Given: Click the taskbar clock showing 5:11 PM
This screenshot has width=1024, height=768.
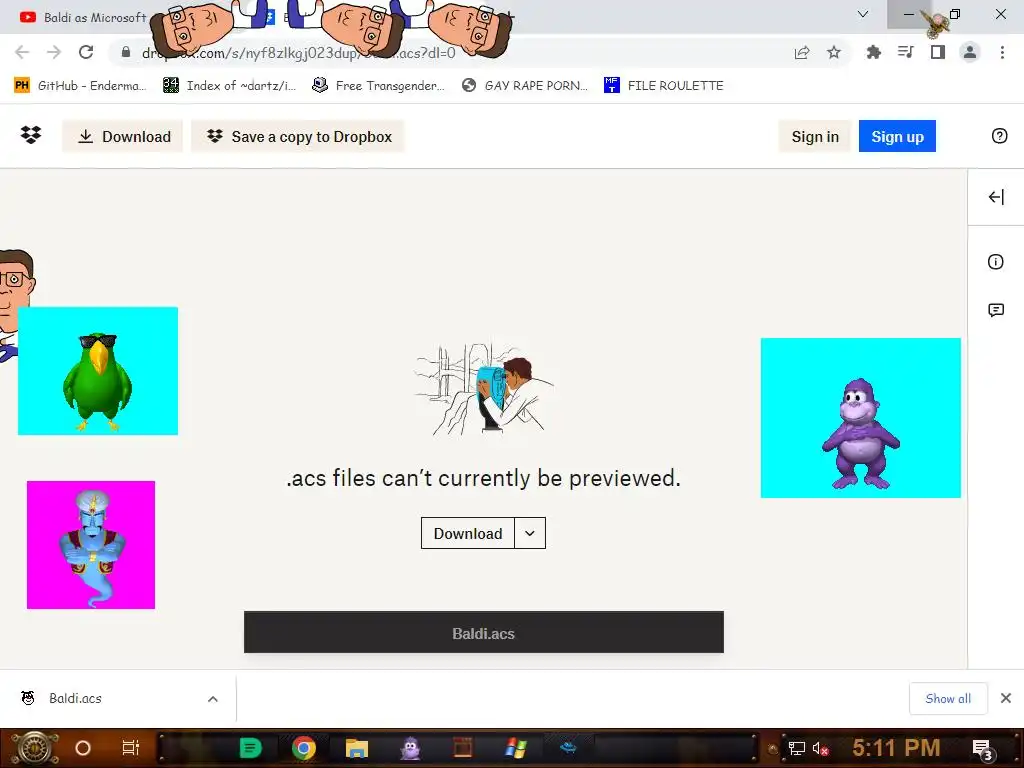Looking at the screenshot, I should click(x=896, y=748).
